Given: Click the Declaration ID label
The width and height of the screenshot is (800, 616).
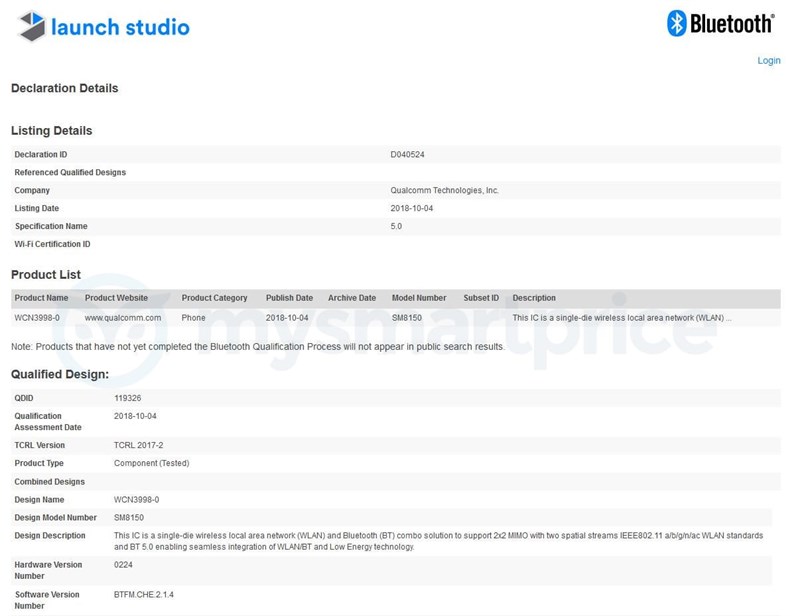Looking at the screenshot, I should click(x=41, y=155).
